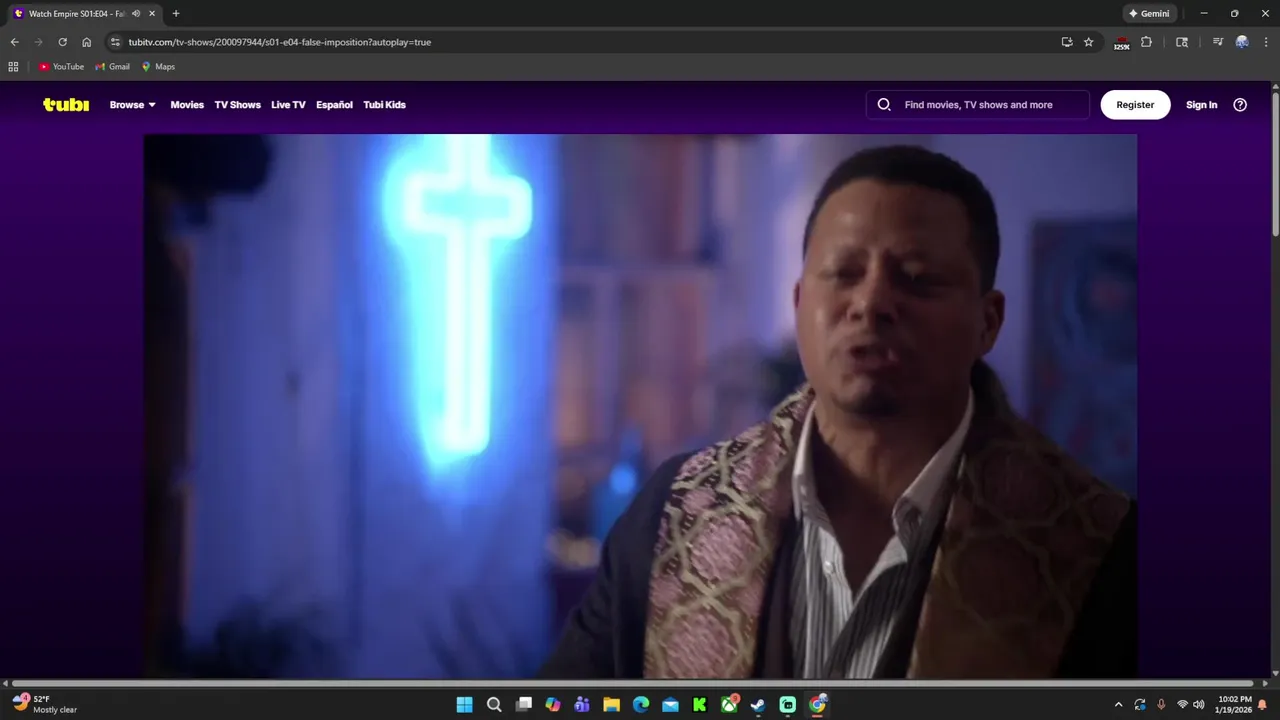The image size is (1280, 720).
Task: Bookmark this page with star icon
Action: [x=1089, y=42]
